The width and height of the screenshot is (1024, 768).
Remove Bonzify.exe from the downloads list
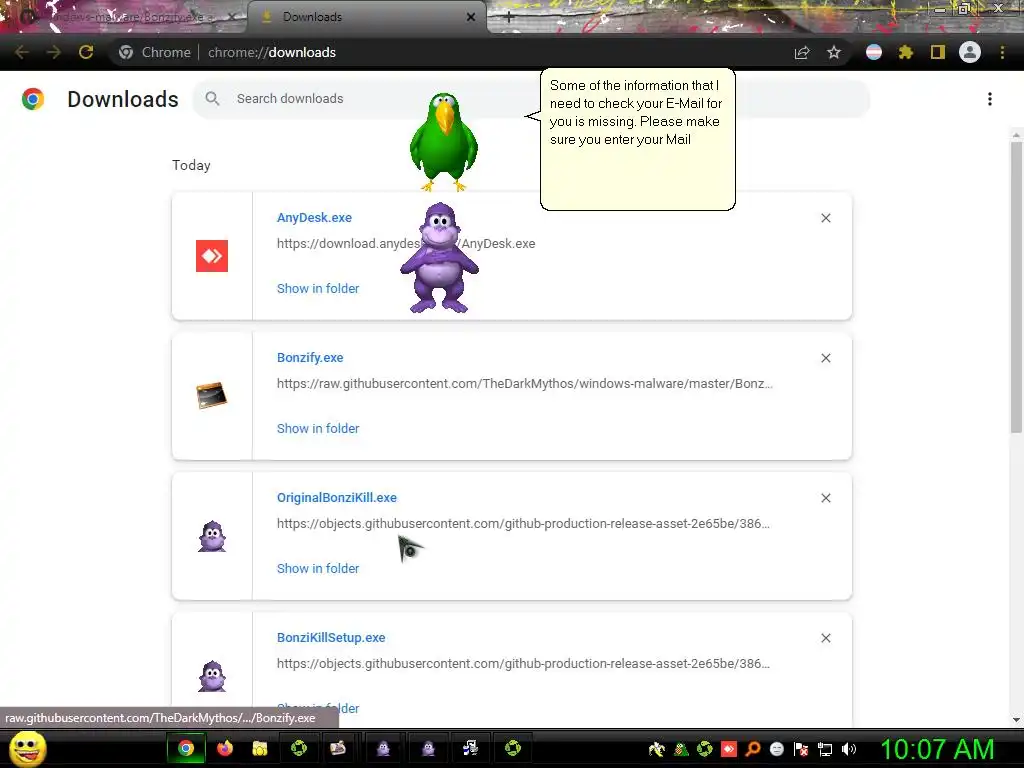(x=825, y=358)
